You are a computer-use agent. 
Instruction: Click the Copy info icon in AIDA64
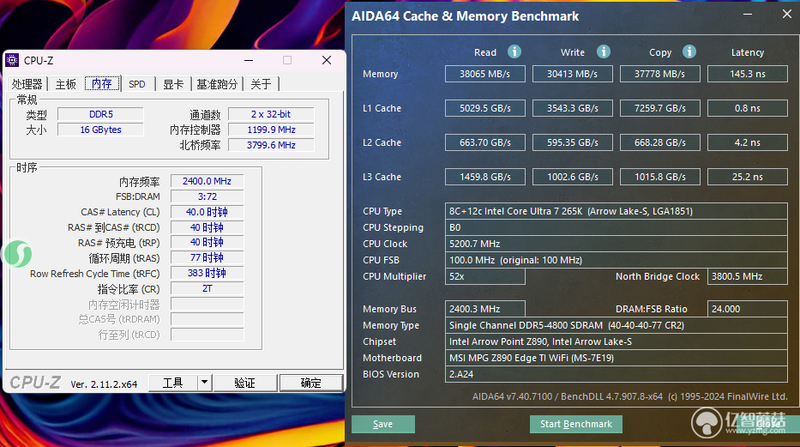(x=689, y=52)
